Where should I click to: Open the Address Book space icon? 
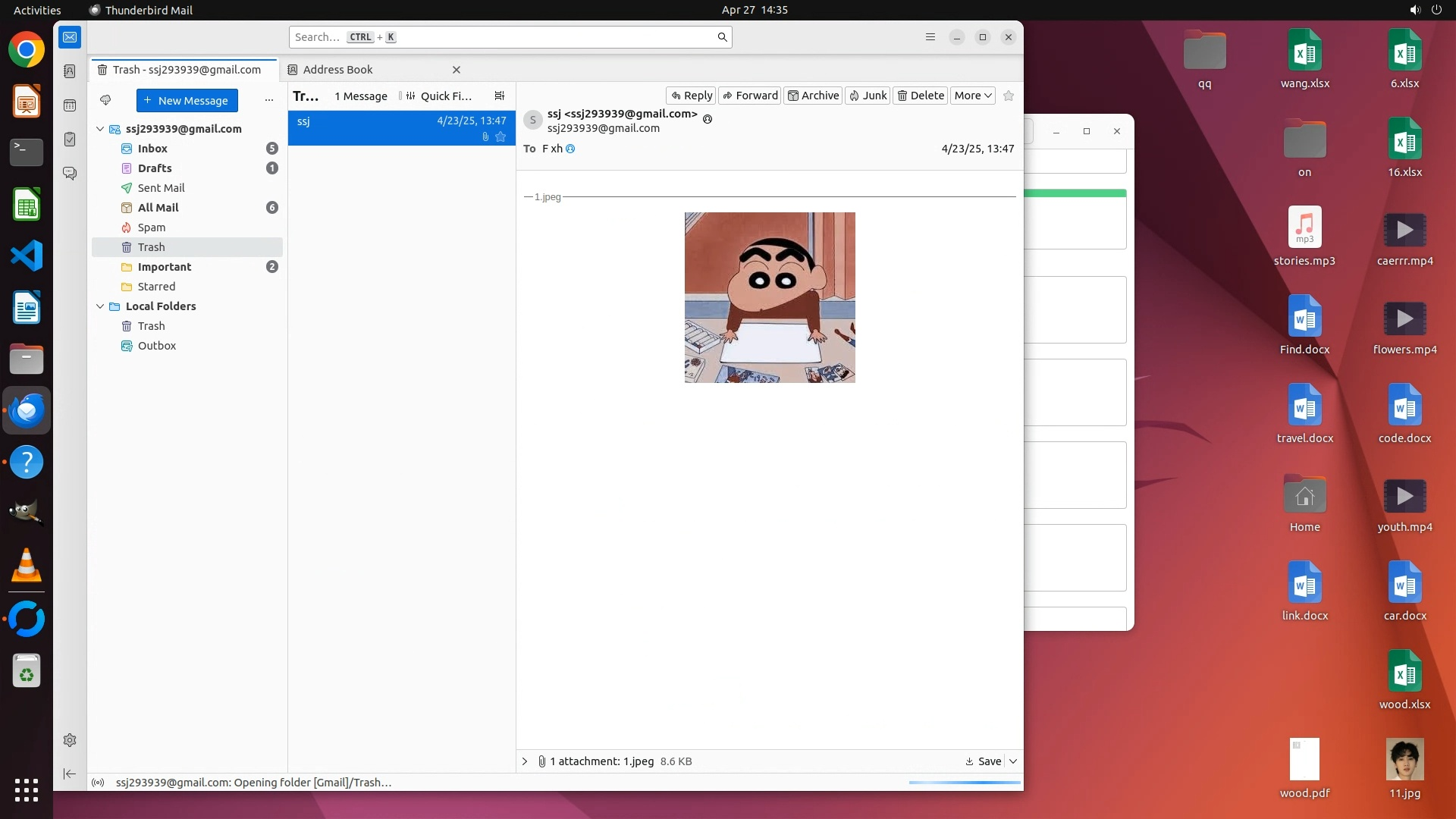[70, 71]
